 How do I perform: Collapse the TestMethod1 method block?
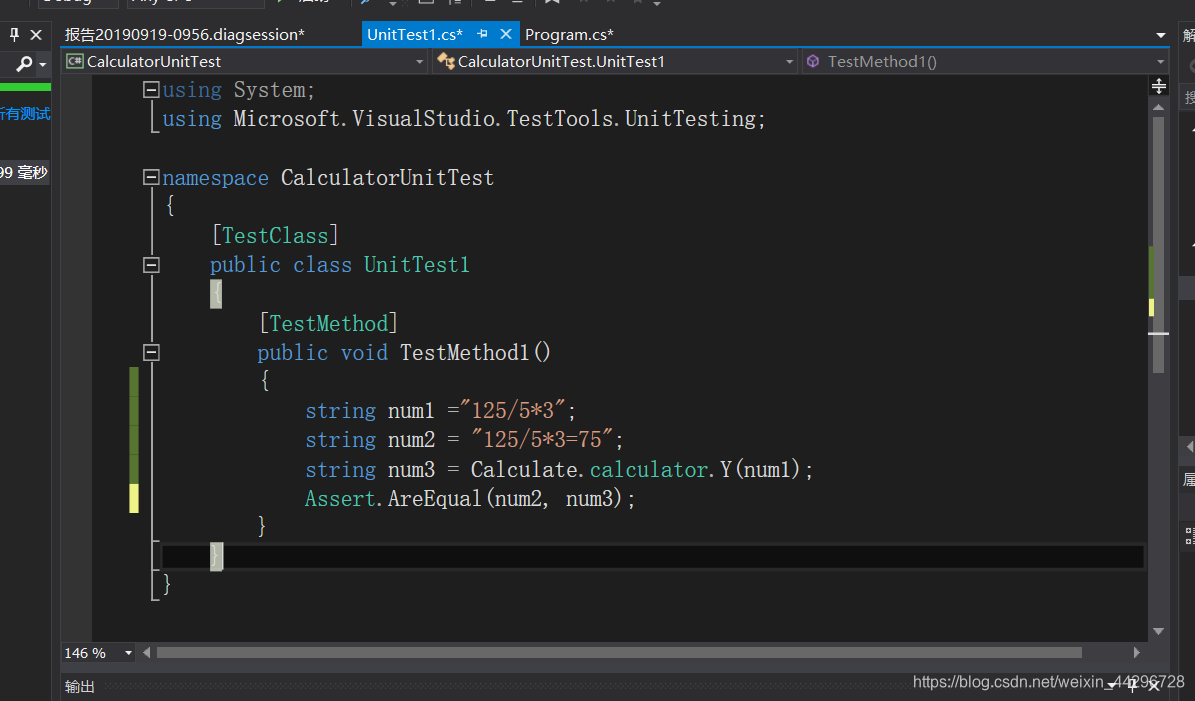pyautogui.click(x=151, y=353)
